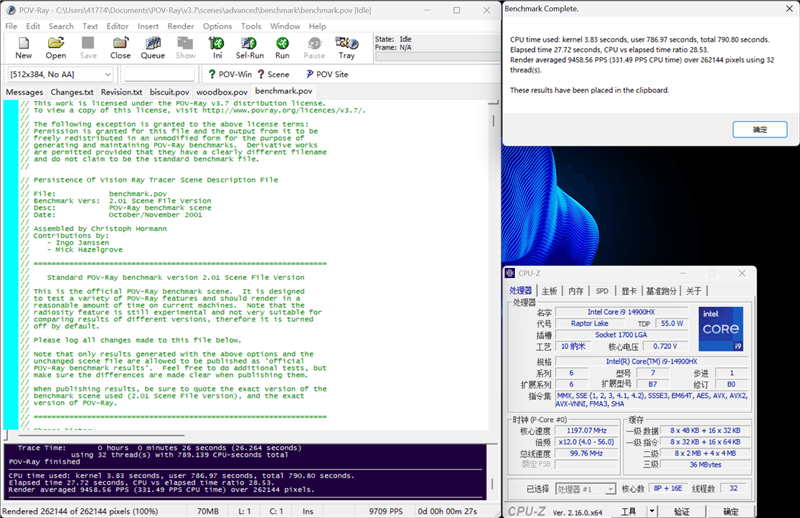Image resolution: width=800 pixels, height=518 pixels.
Task: Open the Render menu
Action: click(181, 26)
